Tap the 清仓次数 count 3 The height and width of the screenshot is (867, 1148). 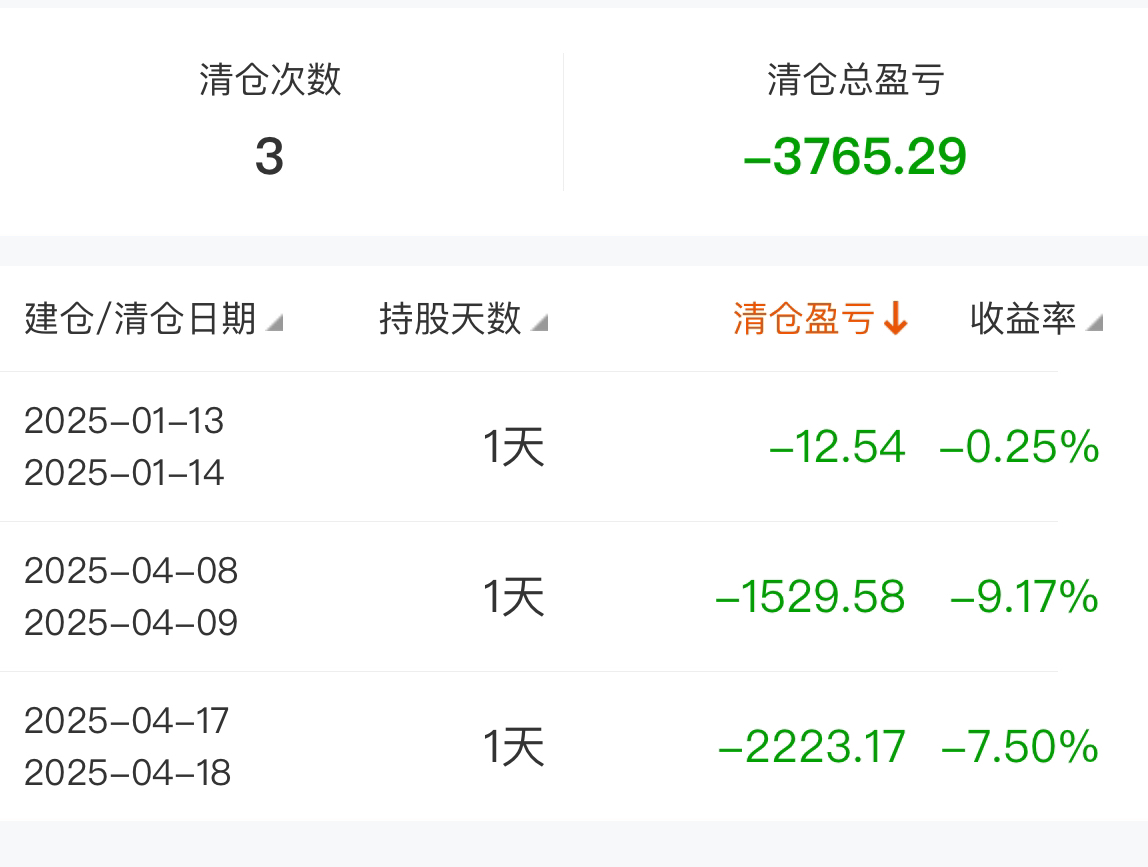(269, 157)
